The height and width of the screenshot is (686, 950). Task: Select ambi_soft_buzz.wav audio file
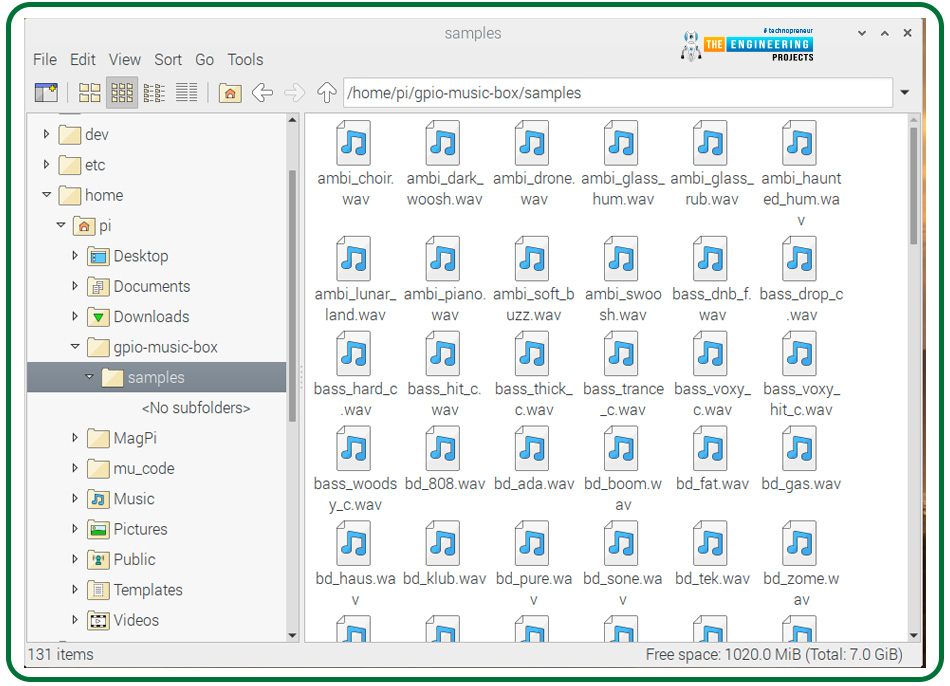(x=533, y=279)
